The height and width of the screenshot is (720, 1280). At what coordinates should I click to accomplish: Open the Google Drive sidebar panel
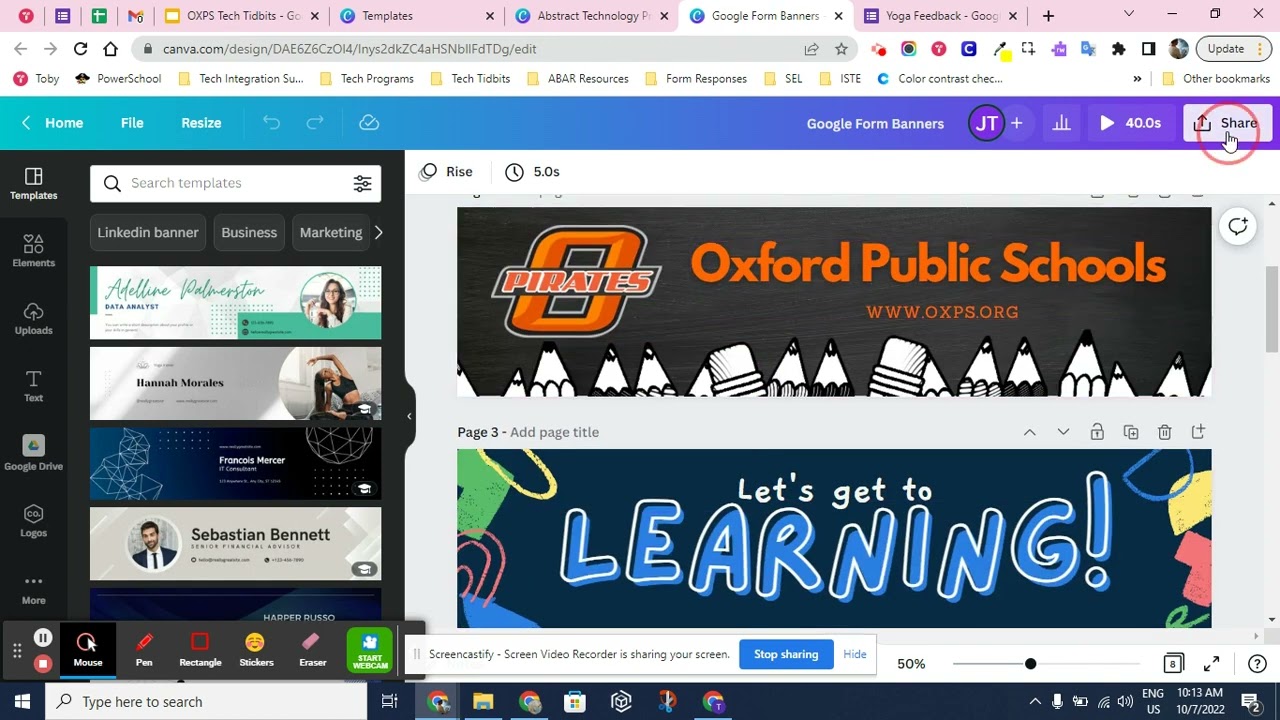click(x=33, y=454)
